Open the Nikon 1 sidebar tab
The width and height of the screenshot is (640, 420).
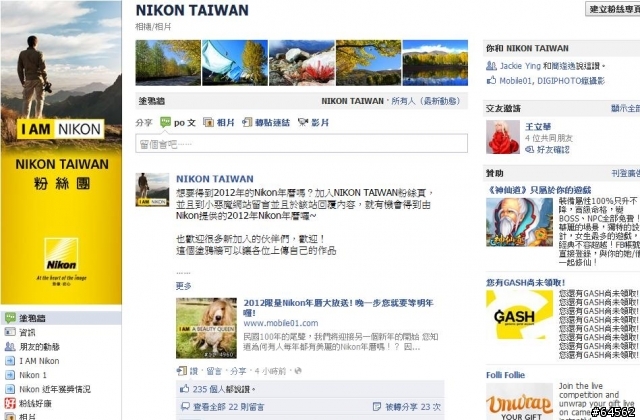coord(33,375)
